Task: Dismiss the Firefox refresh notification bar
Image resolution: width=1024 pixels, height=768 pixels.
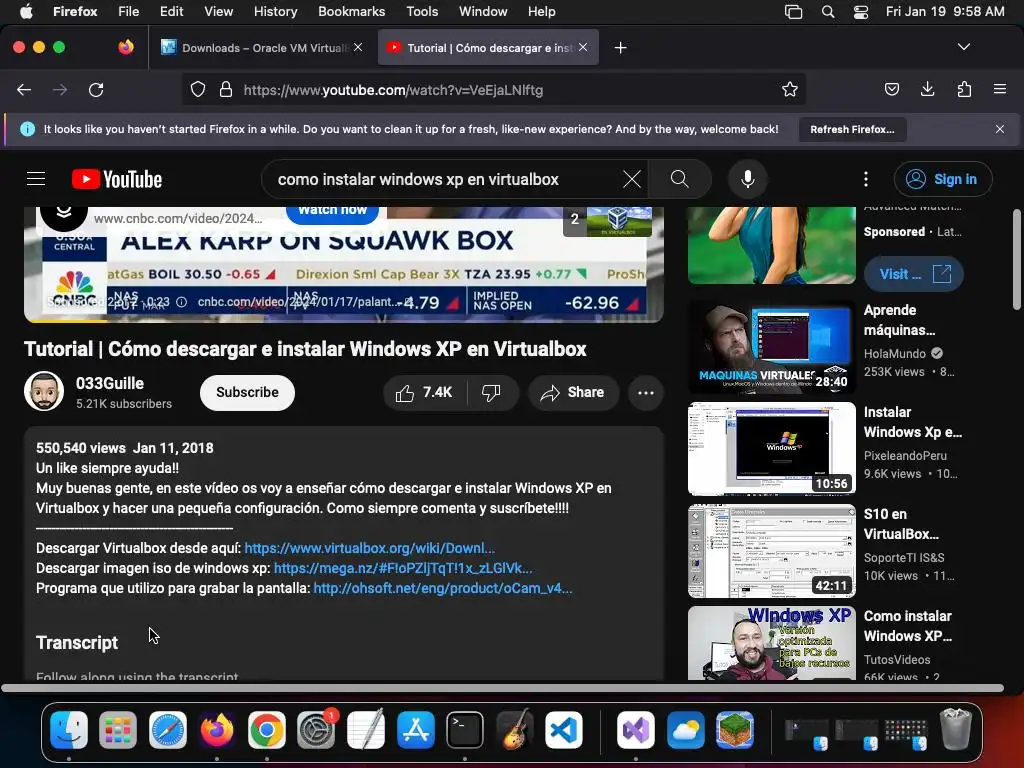Action: click(1000, 129)
